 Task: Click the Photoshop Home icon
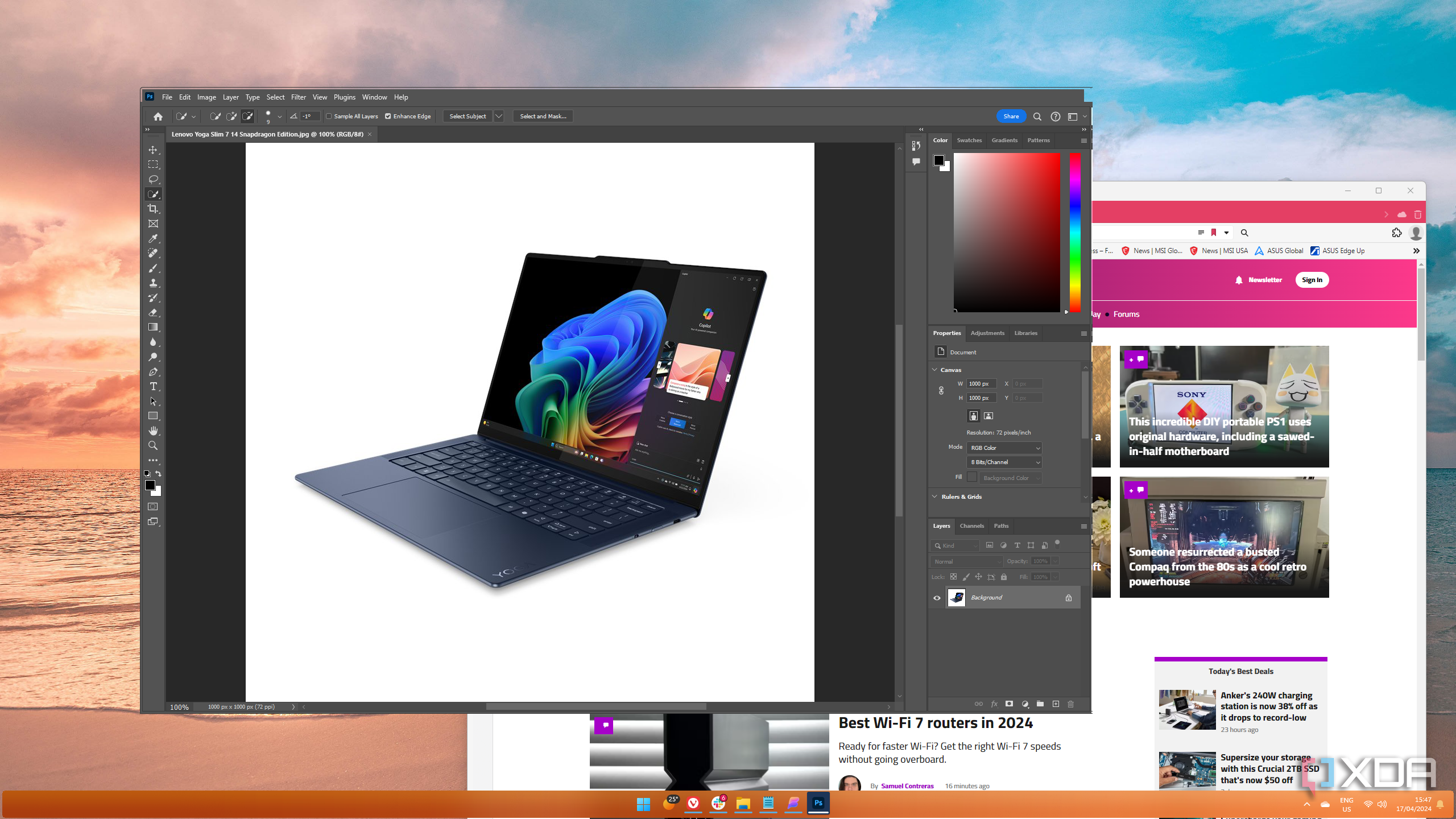click(158, 117)
